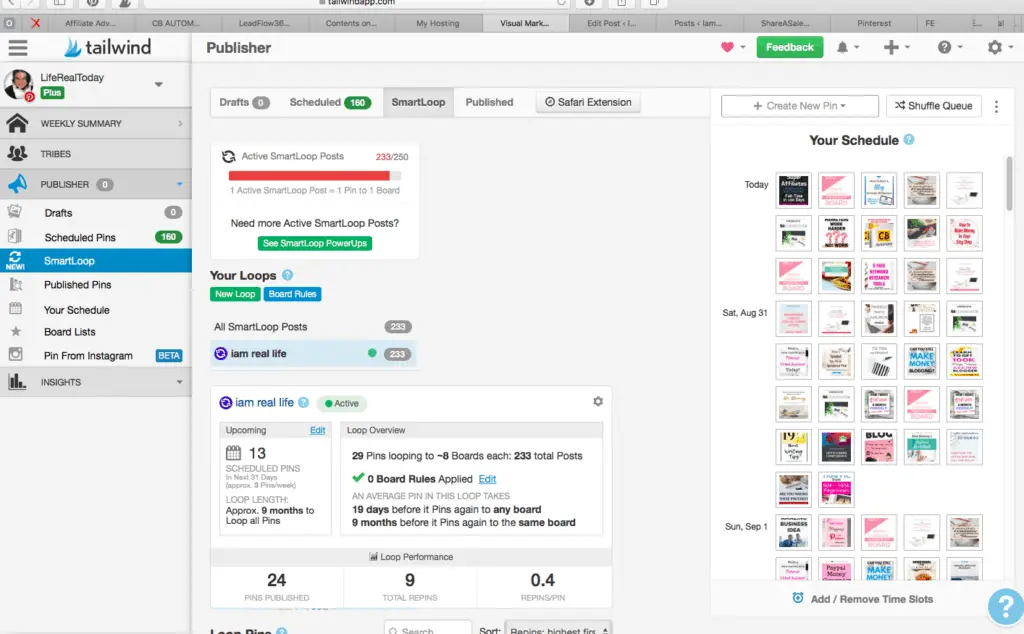
Task: Click the Board Lists star icon
Action: [x=16, y=332]
